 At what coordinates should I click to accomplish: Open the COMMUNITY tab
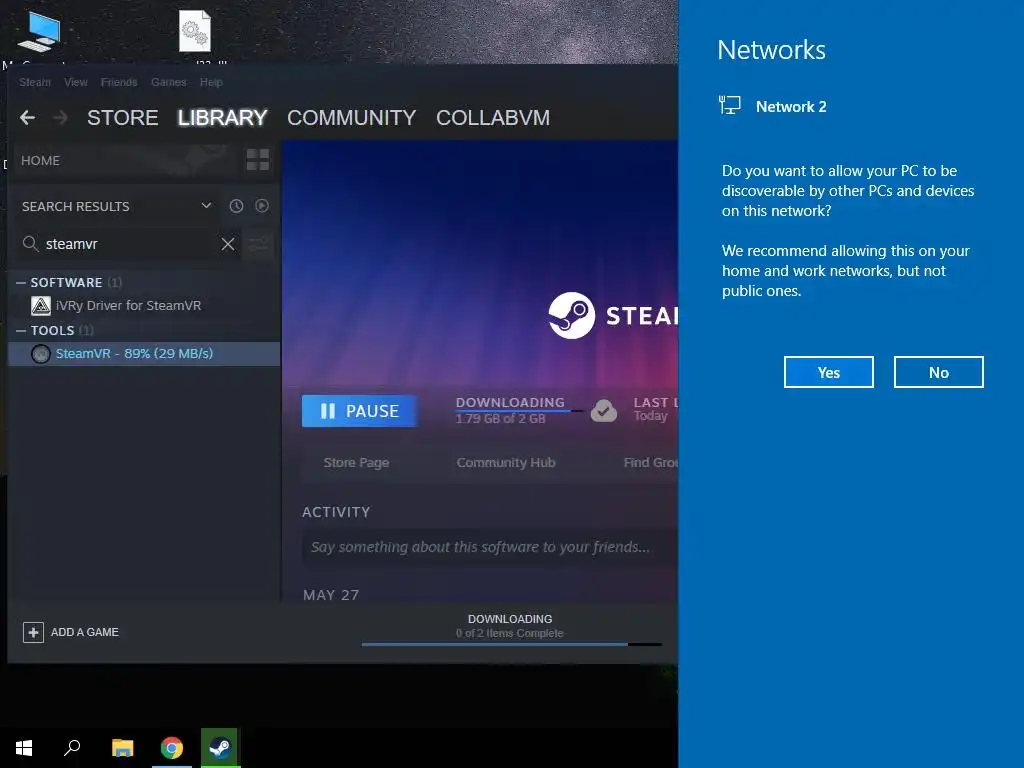coord(351,118)
